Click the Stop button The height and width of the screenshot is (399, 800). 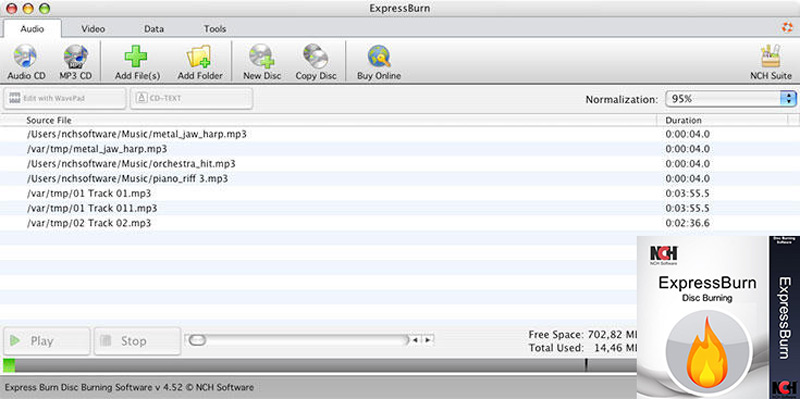point(137,341)
